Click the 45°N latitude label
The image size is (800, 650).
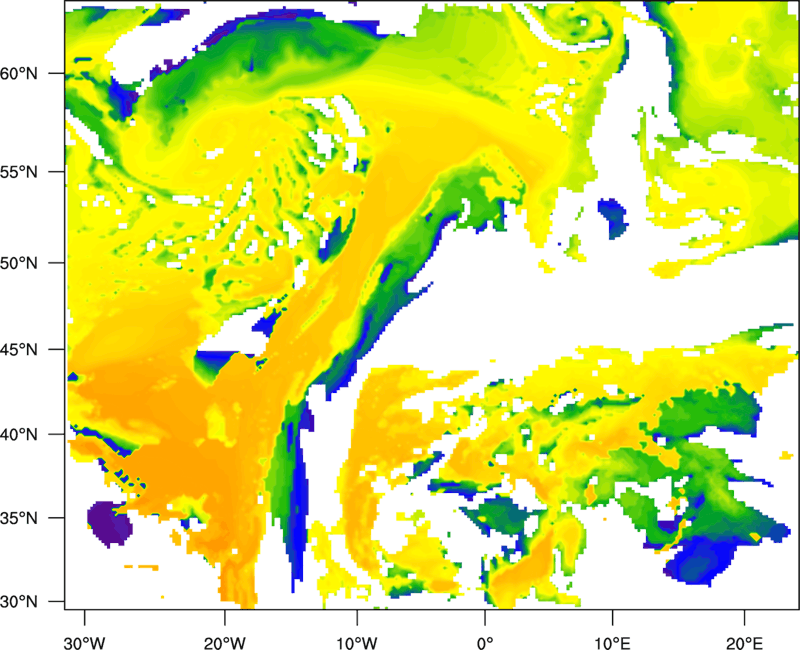tap(19, 350)
